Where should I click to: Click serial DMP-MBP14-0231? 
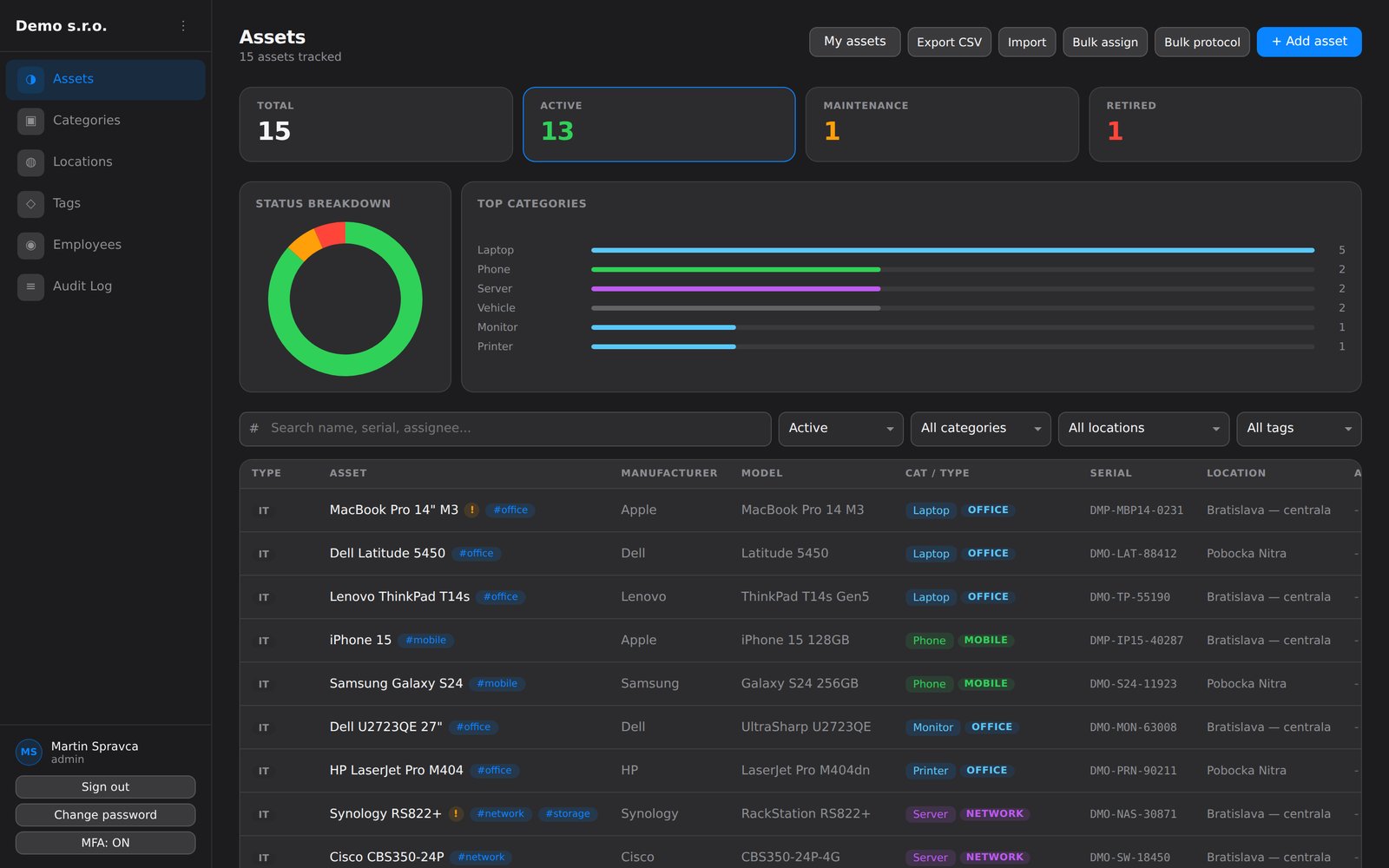(x=1136, y=510)
